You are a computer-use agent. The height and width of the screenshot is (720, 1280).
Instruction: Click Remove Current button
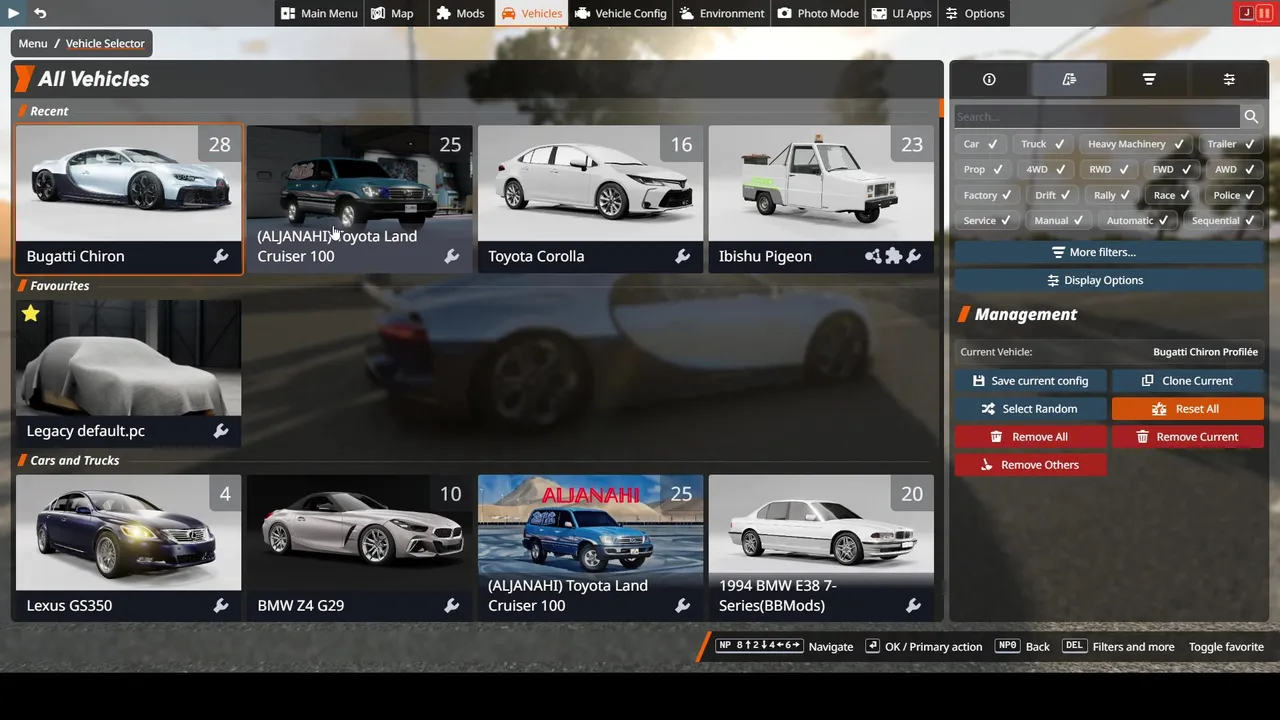[1187, 437]
